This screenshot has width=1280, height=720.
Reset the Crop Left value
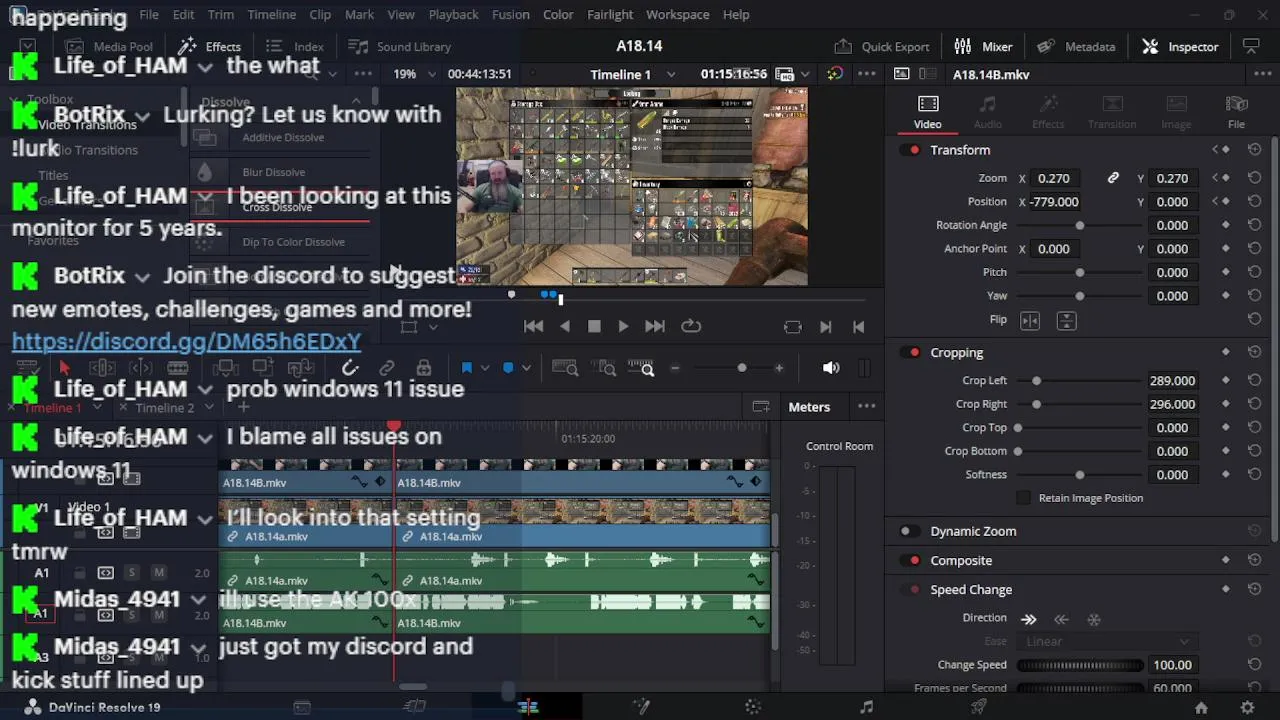point(1254,381)
